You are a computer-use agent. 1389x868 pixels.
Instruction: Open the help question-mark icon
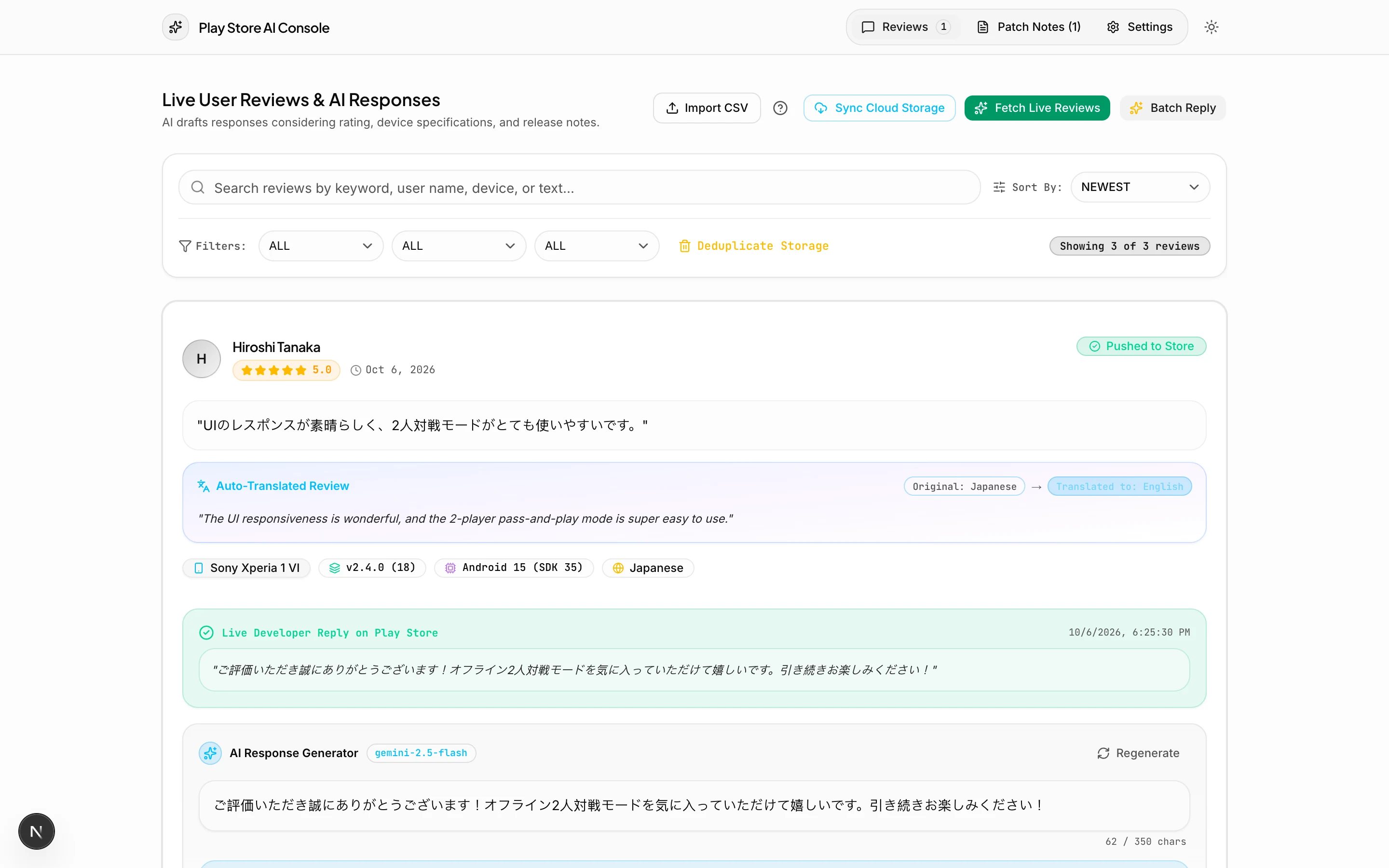(780, 108)
